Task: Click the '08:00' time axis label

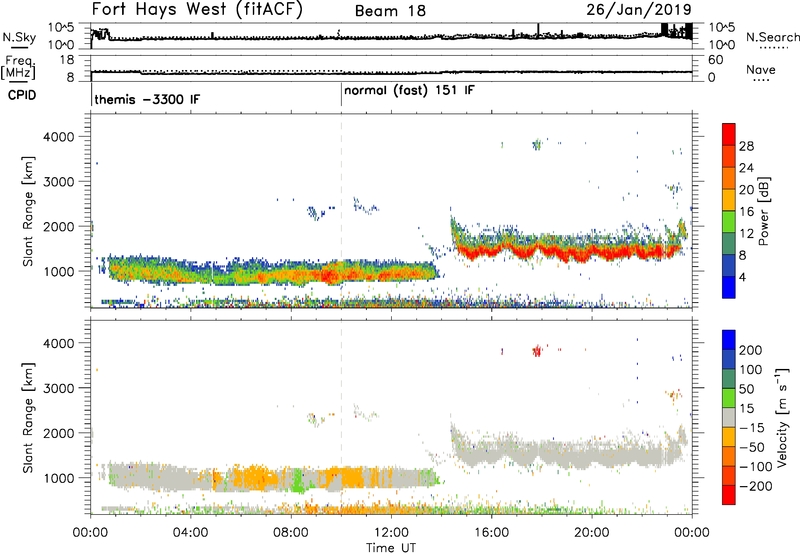Action: pyautogui.click(x=290, y=533)
